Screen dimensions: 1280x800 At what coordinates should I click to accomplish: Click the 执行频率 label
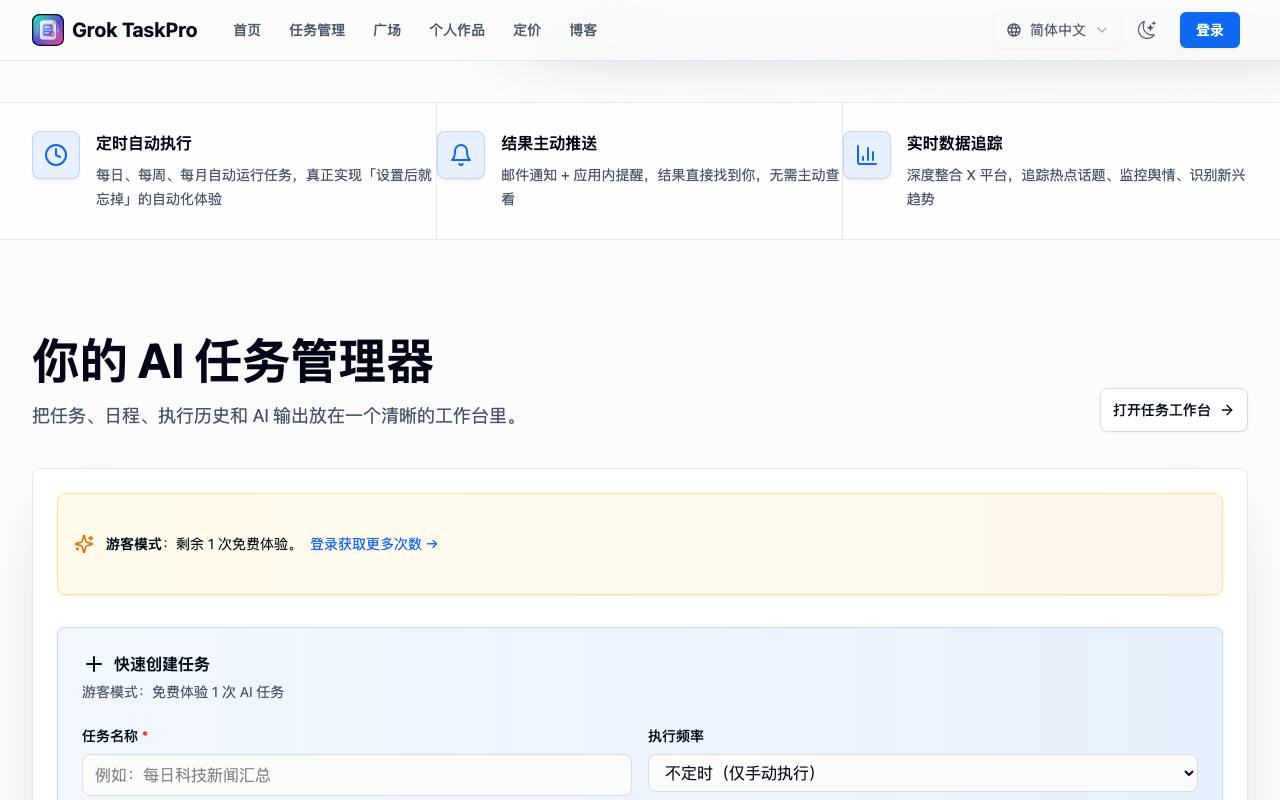click(676, 736)
